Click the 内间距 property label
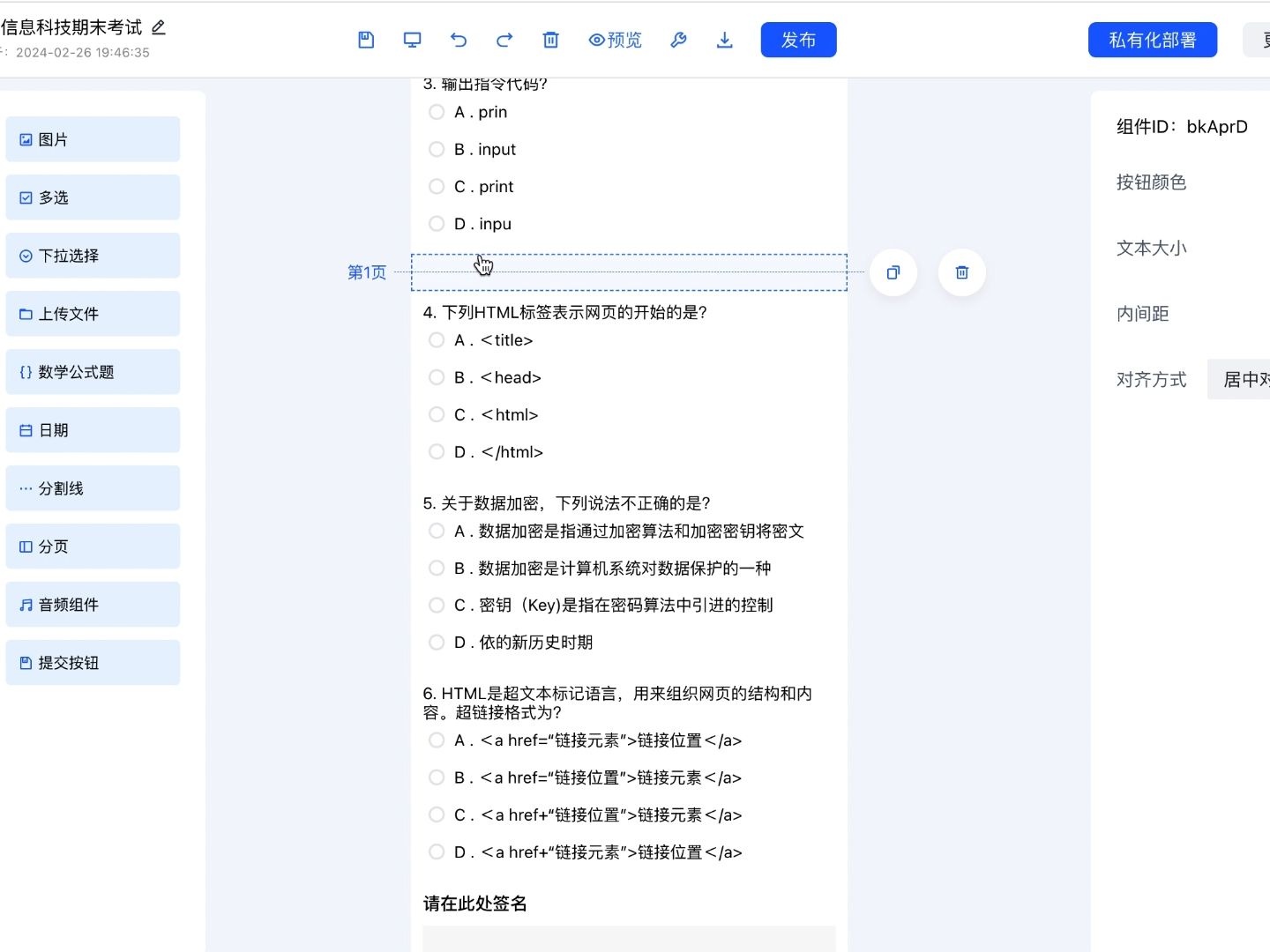This screenshot has height=952, width=1270. pos(1142,314)
